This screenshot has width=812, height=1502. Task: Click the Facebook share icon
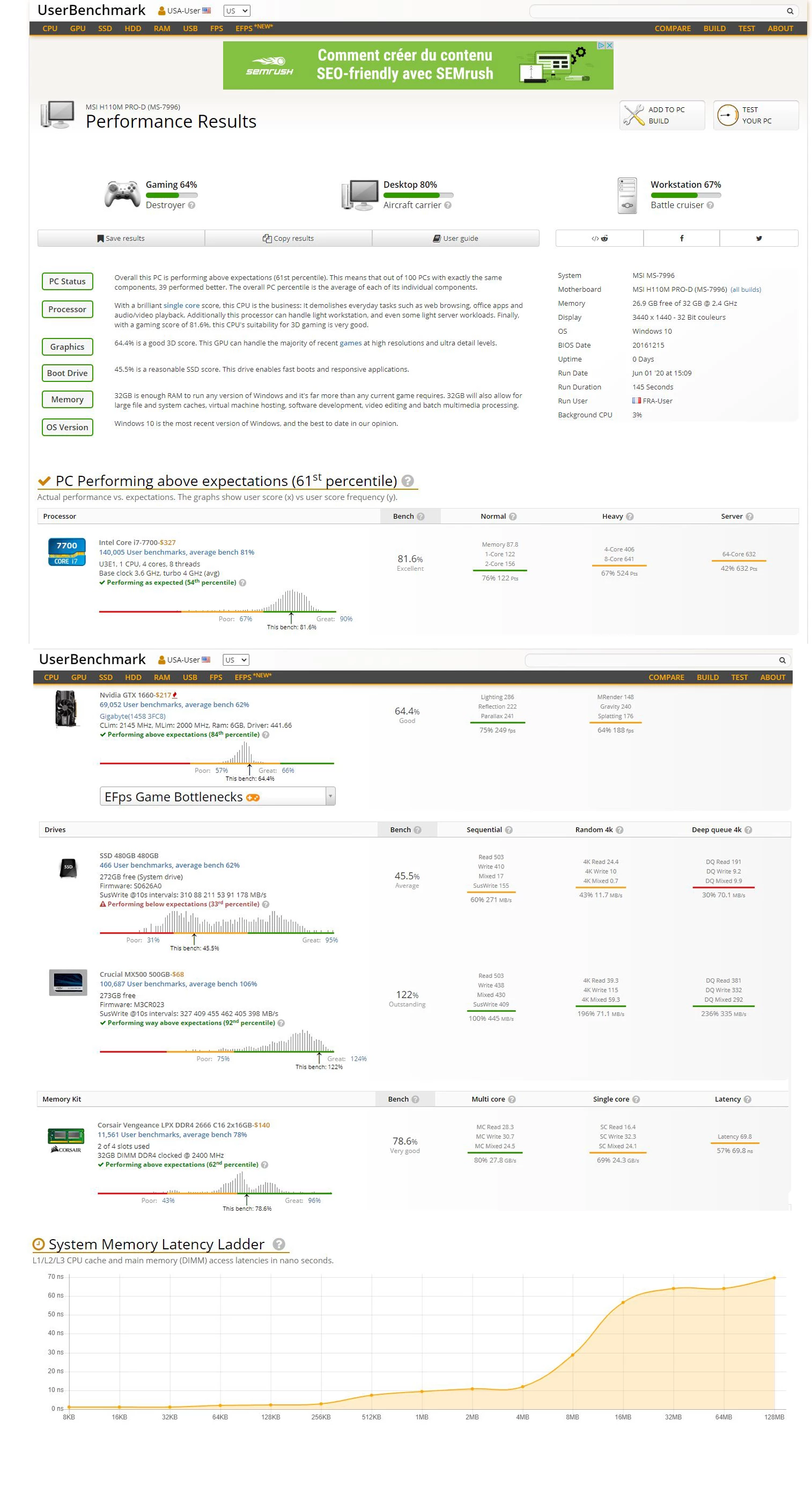click(682, 238)
